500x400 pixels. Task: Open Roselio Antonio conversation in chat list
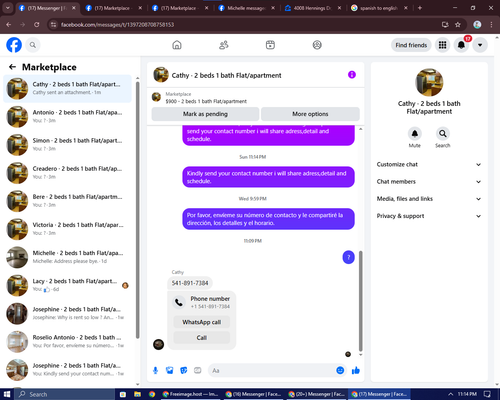pyautogui.click(x=67, y=341)
